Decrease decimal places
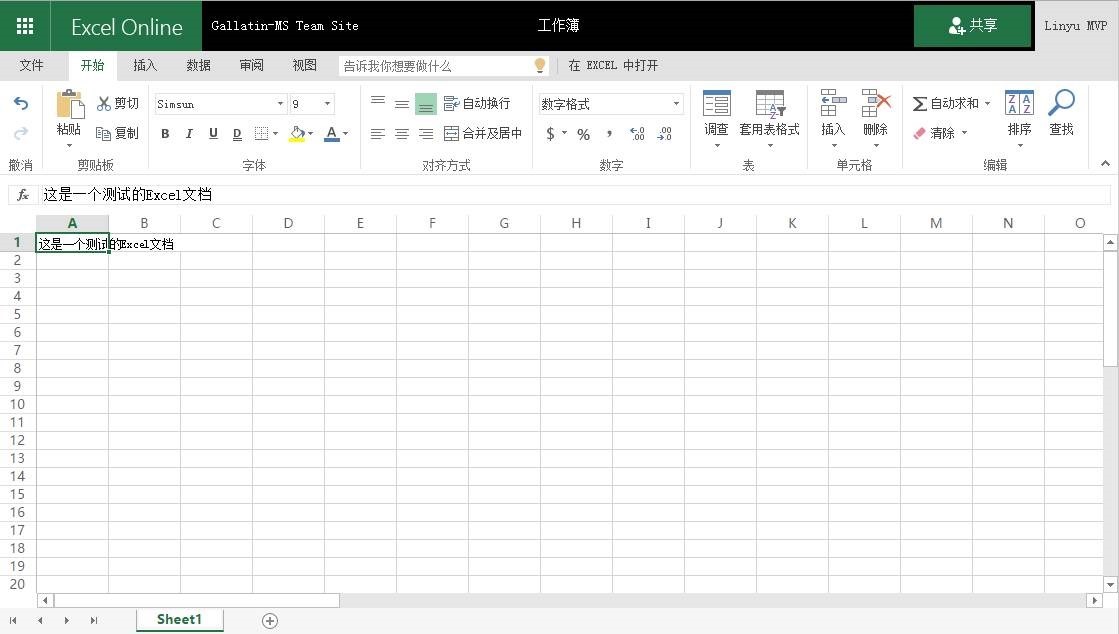The image size is (1119, 634). tap(664, 134)
